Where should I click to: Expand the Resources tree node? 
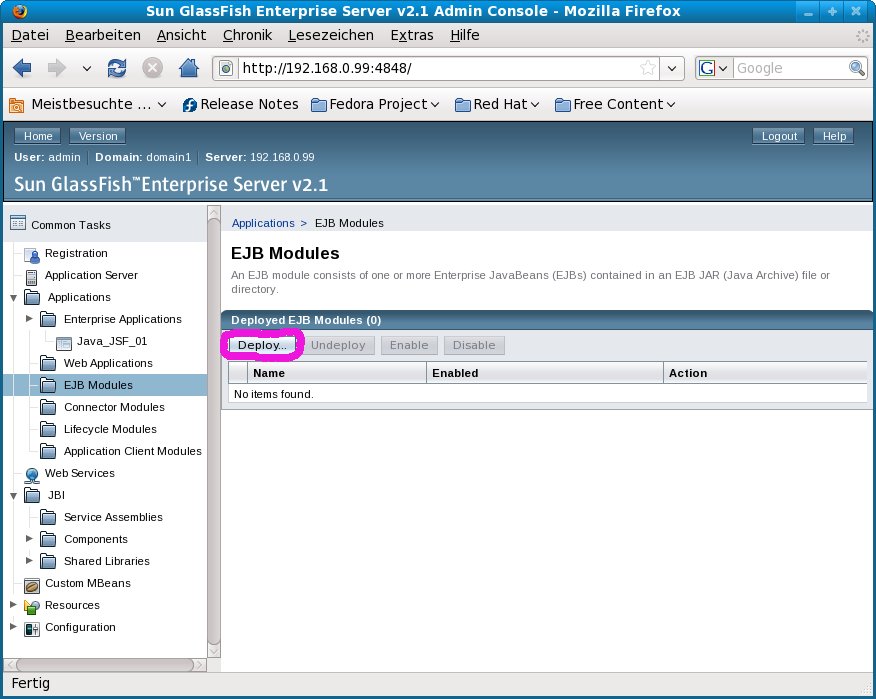13,605
